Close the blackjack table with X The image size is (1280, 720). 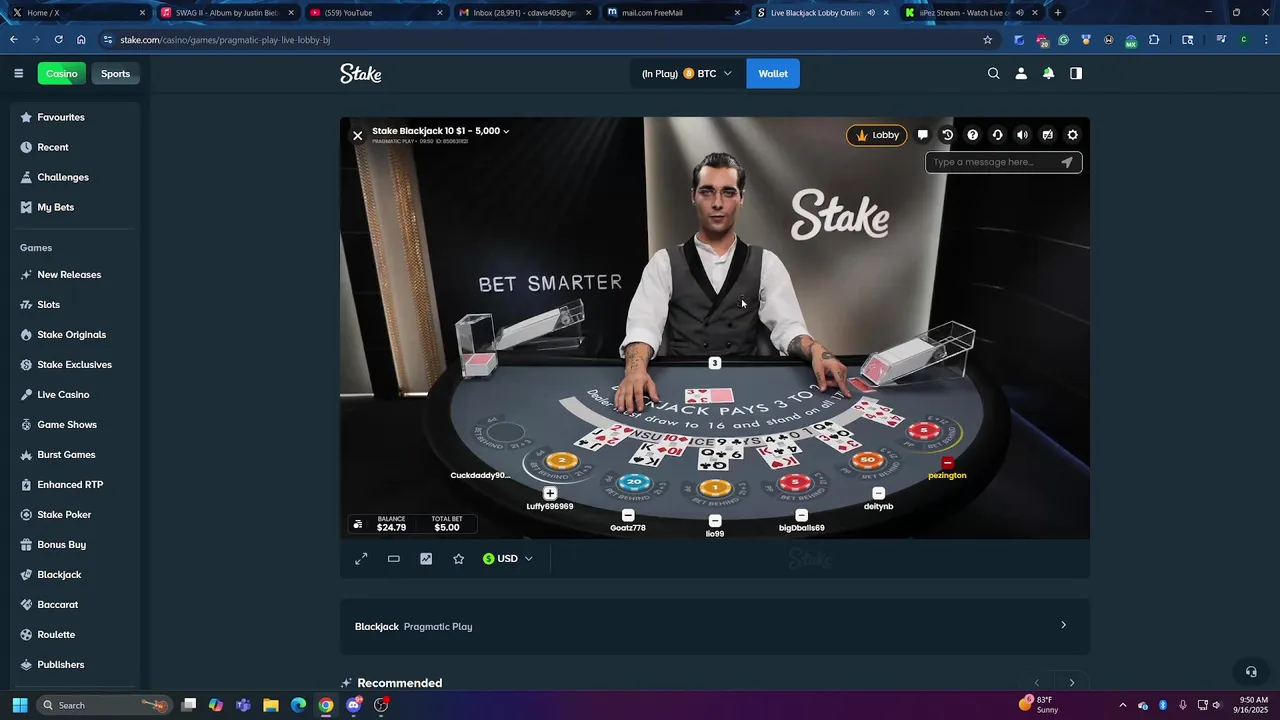(357, 135)
